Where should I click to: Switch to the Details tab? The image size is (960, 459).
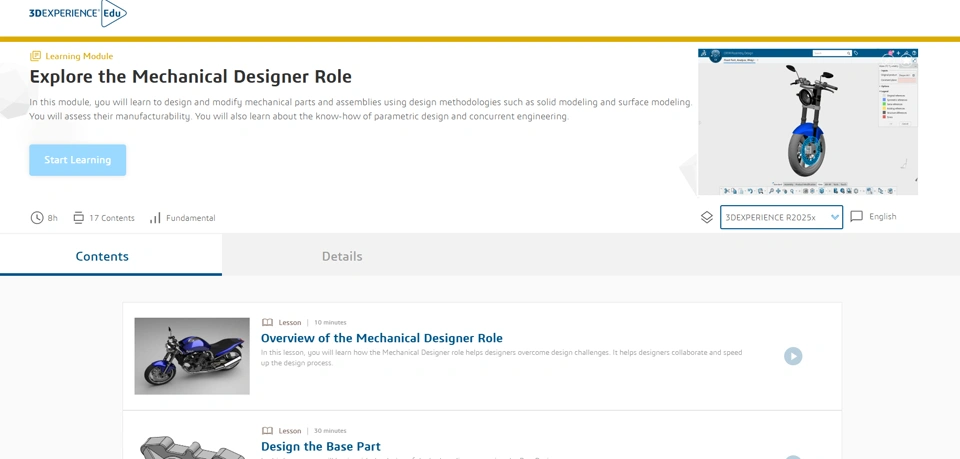[x=342, y=256]
